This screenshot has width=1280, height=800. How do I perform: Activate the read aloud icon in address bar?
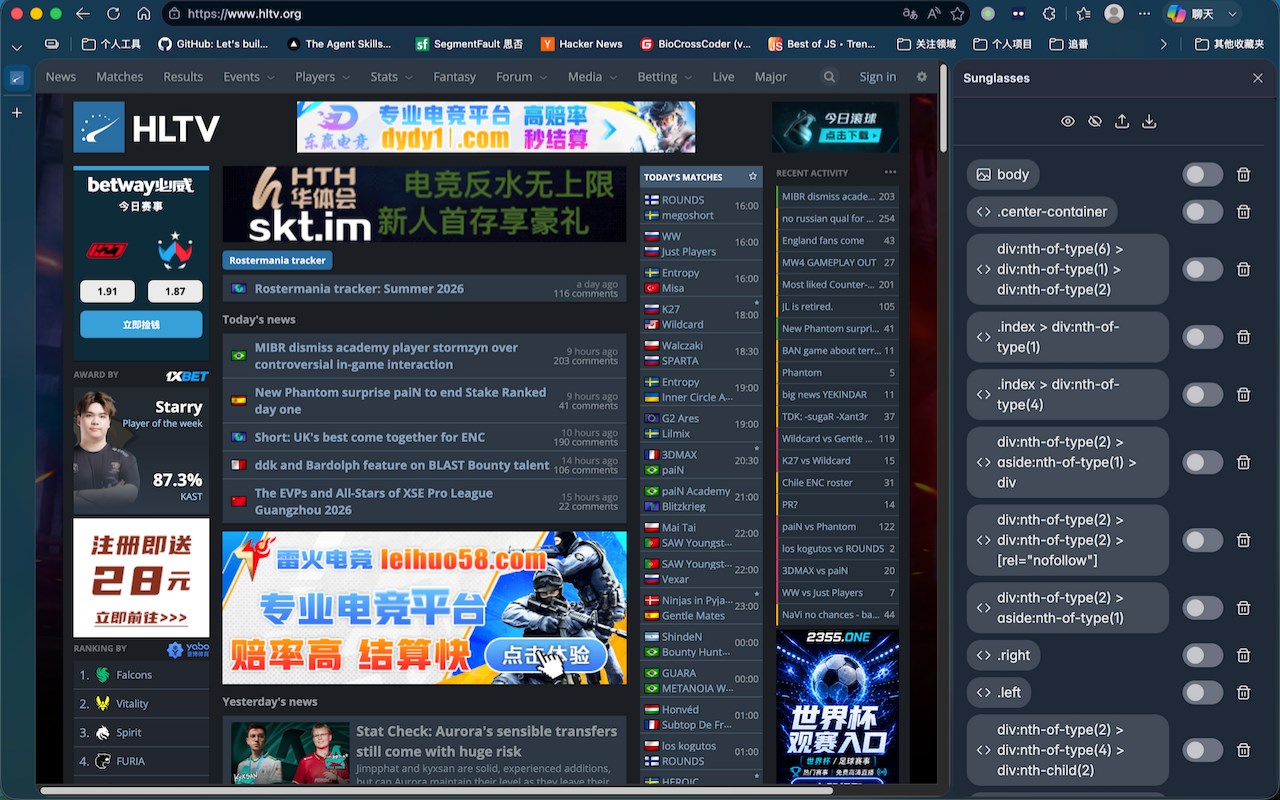point(934,14)
